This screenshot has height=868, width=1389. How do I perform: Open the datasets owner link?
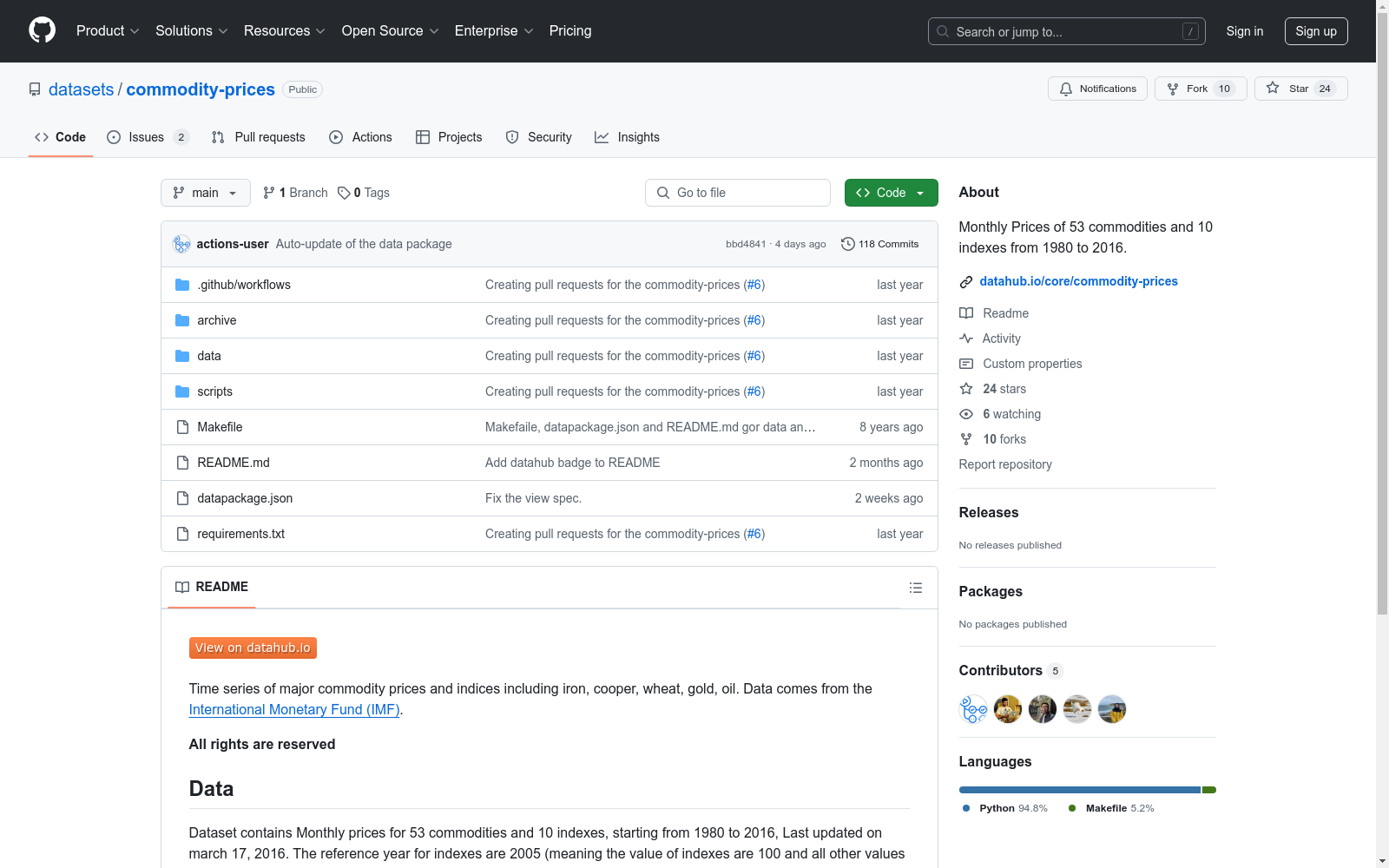81,89
